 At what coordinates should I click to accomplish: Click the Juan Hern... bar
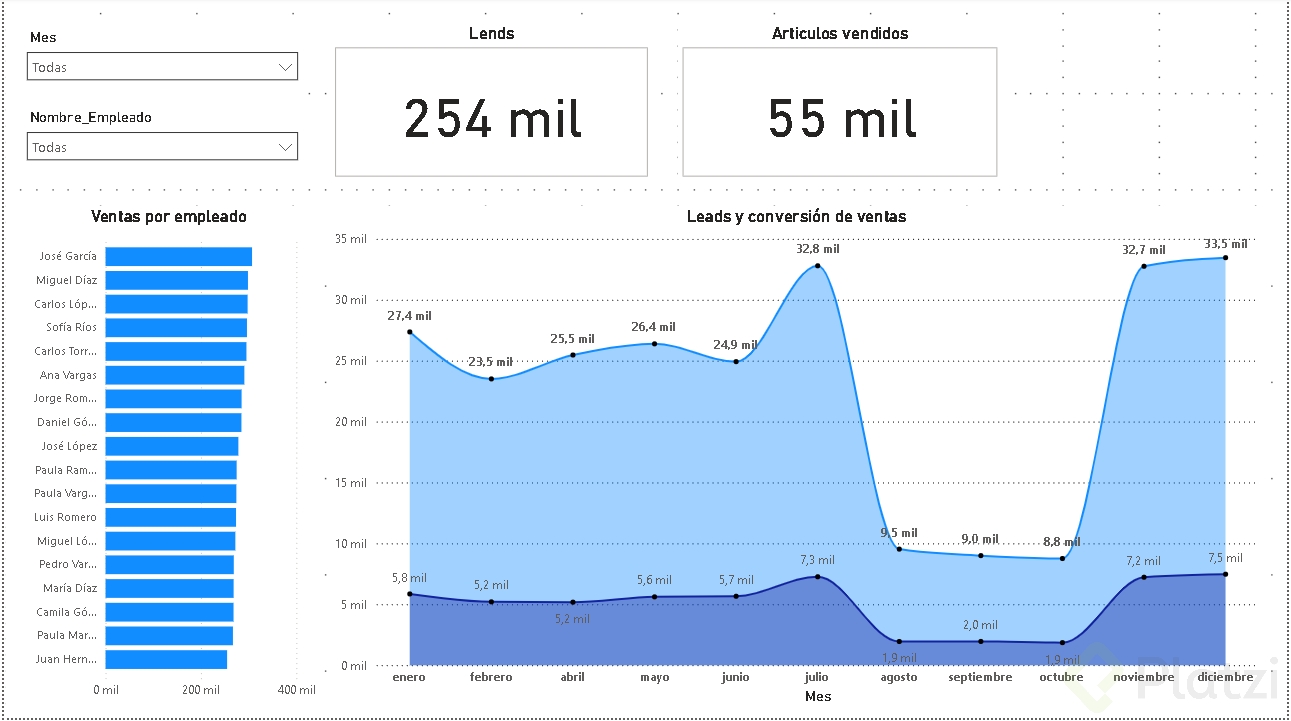(x=166, y=659)
